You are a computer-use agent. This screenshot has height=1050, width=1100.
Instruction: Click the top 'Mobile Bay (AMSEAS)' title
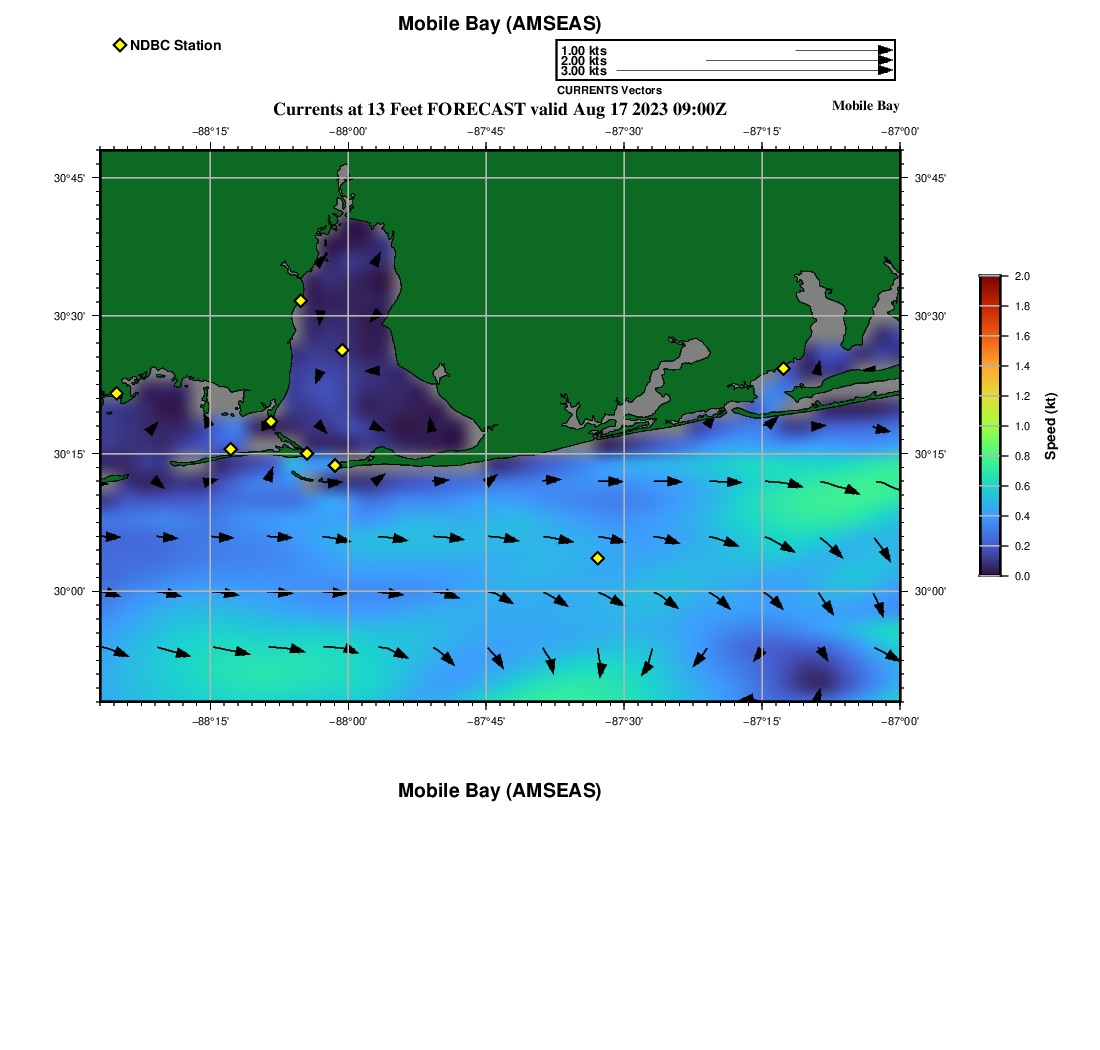click(499, 23)
